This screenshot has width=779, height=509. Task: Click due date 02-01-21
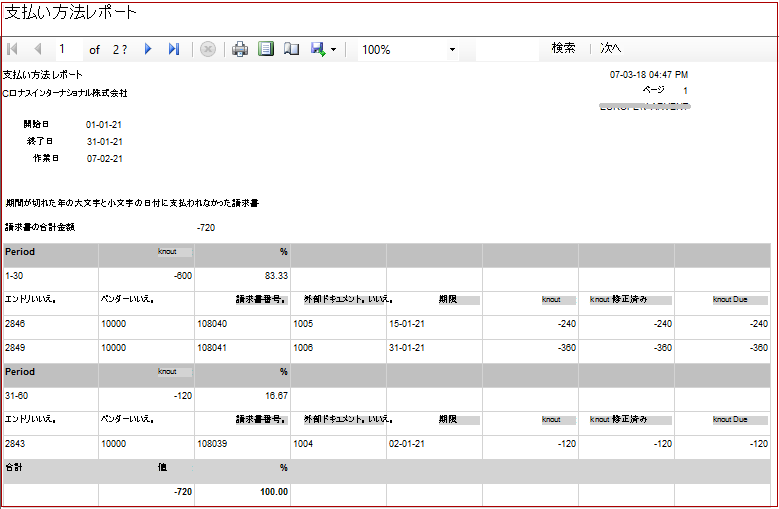tap(407, 444)
